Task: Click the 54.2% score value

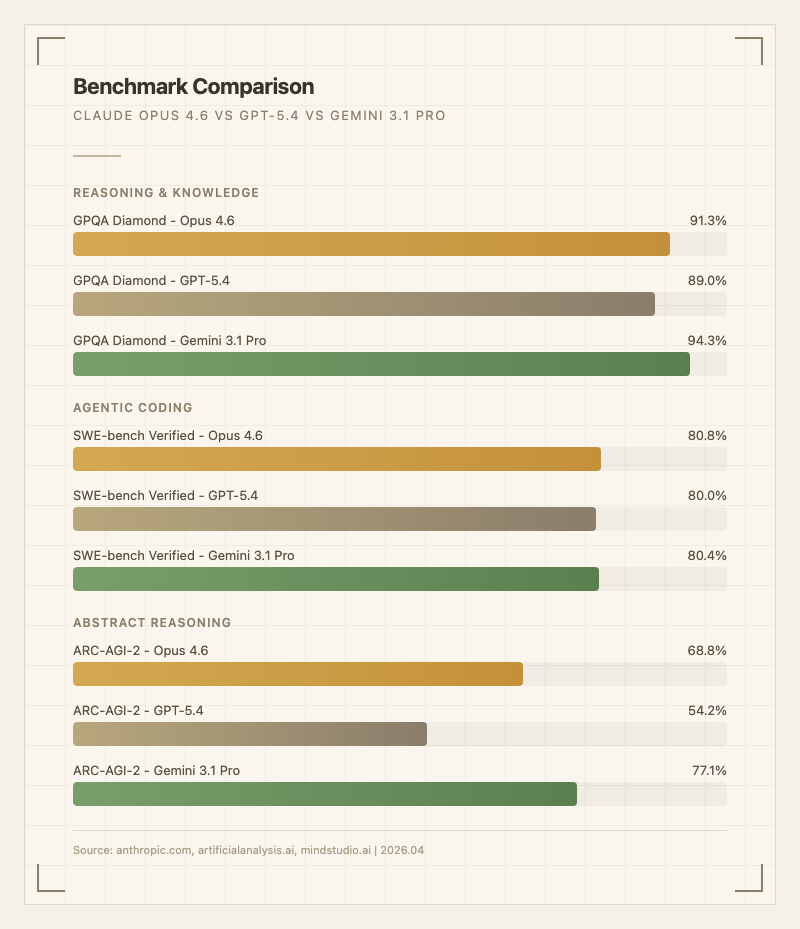Action: [707, 710]
